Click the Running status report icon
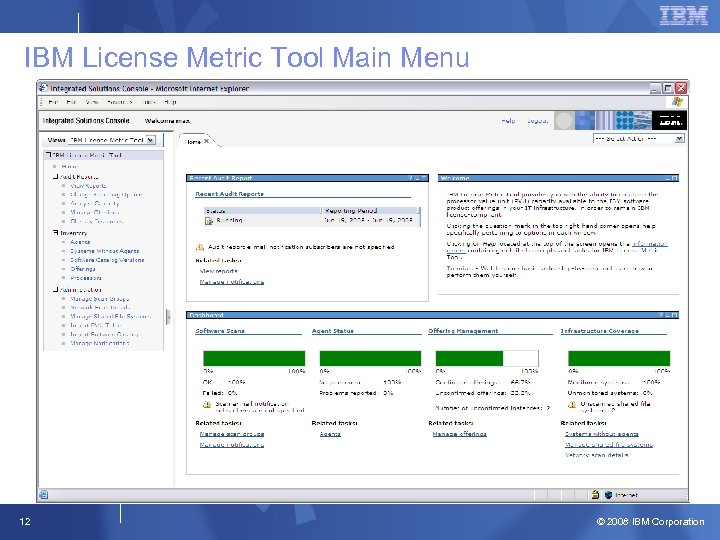This screenshot has width=720, height=540. coord(209,221)
